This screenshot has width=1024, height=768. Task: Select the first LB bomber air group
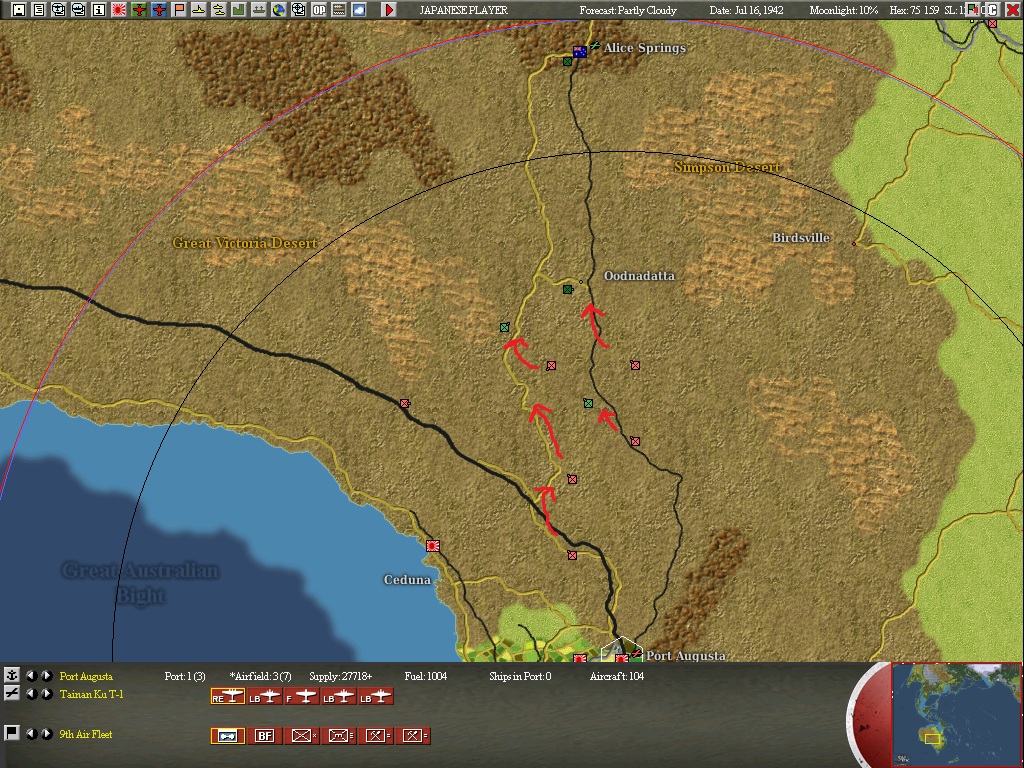(x=264, y=697)
